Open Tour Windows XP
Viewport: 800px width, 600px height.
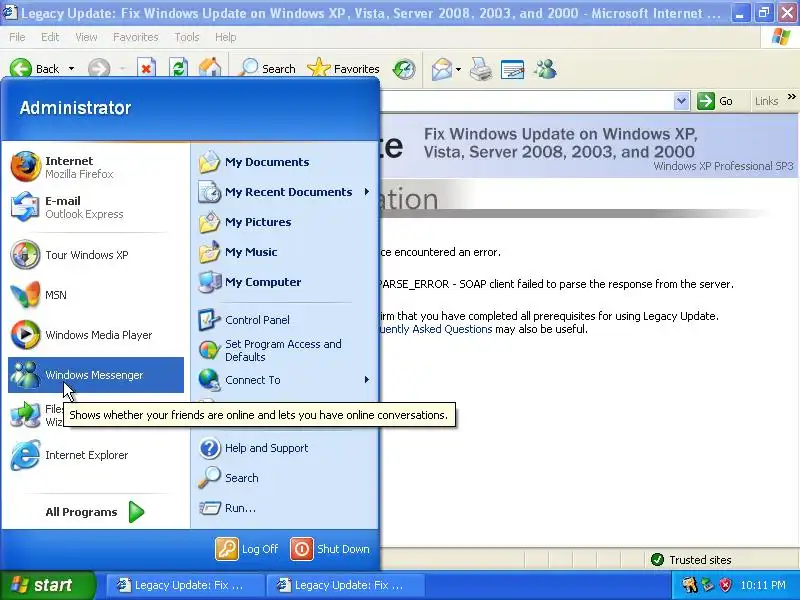coord(96,255)
